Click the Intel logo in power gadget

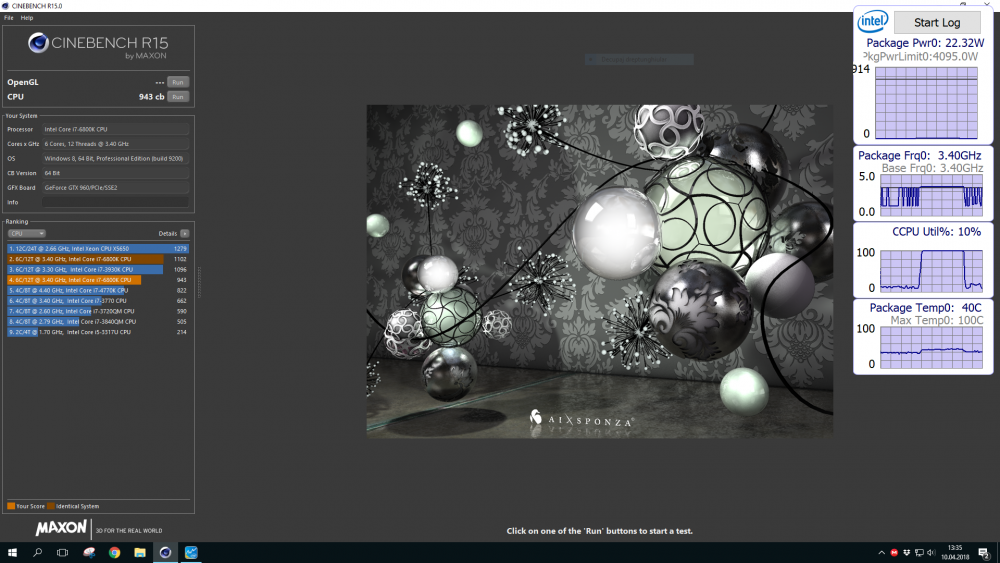872,22
